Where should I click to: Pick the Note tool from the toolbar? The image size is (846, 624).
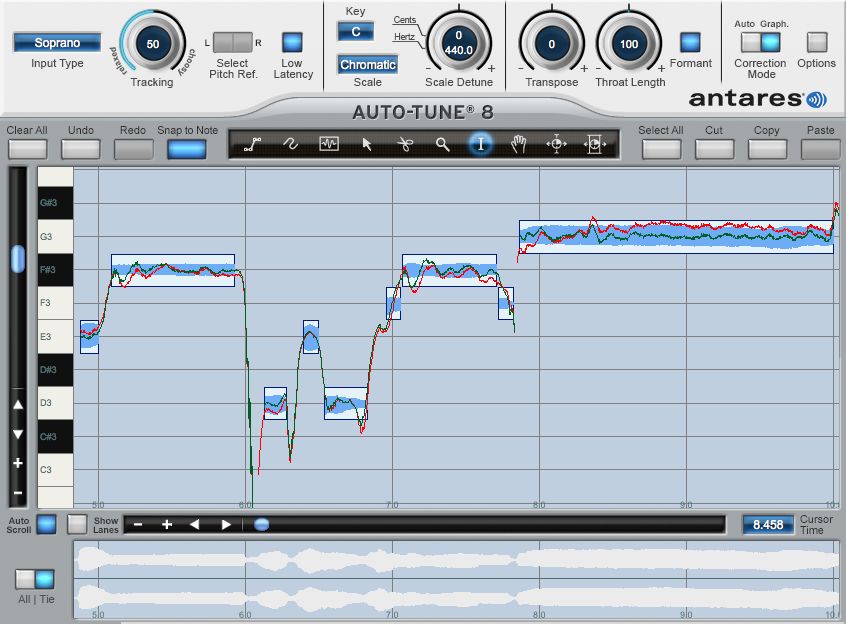click(328, 145)
